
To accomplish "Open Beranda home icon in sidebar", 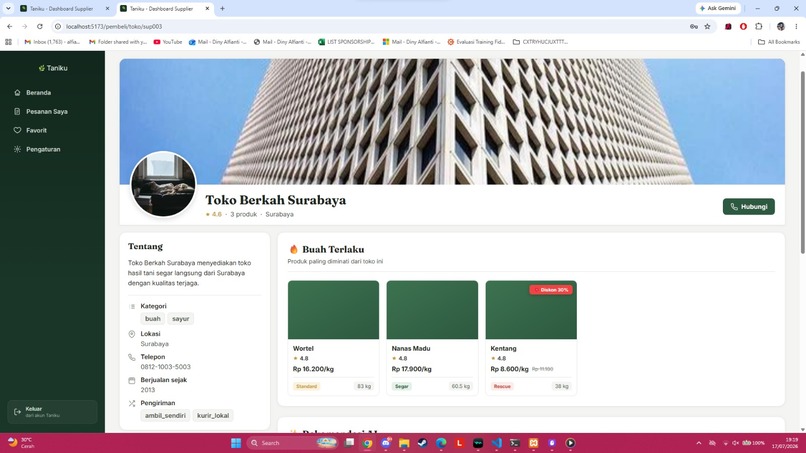I will point(17,93).
